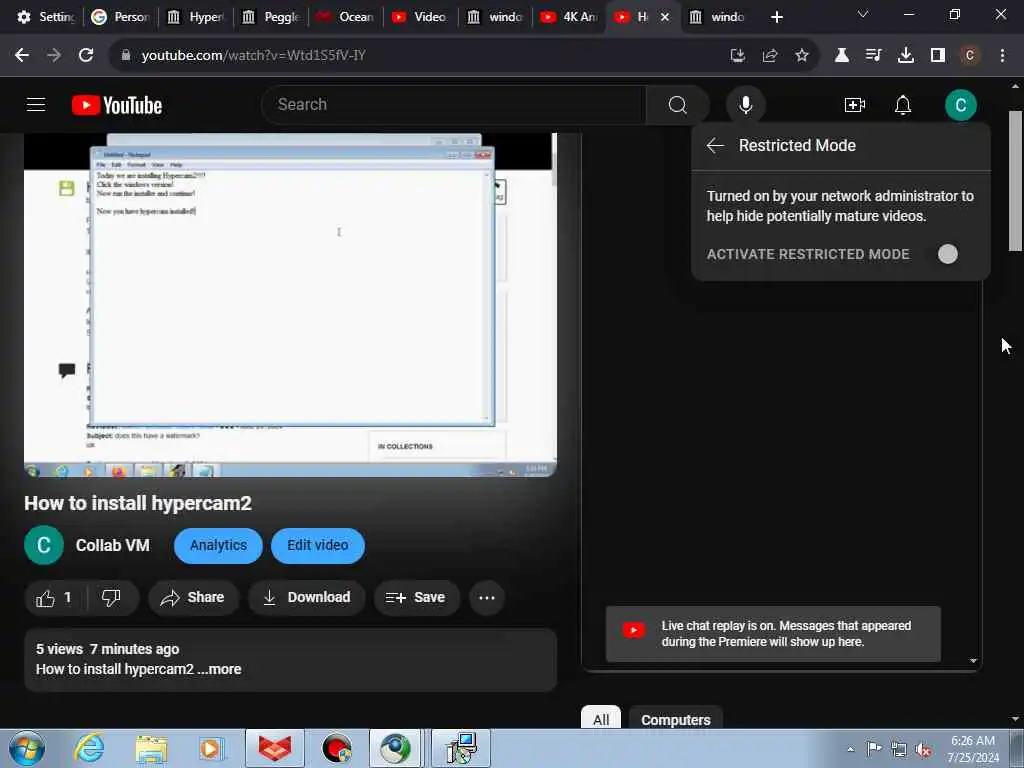Toggle the browser side panel
Viewport: 1024px width, 768px height.
coord(938,56)
